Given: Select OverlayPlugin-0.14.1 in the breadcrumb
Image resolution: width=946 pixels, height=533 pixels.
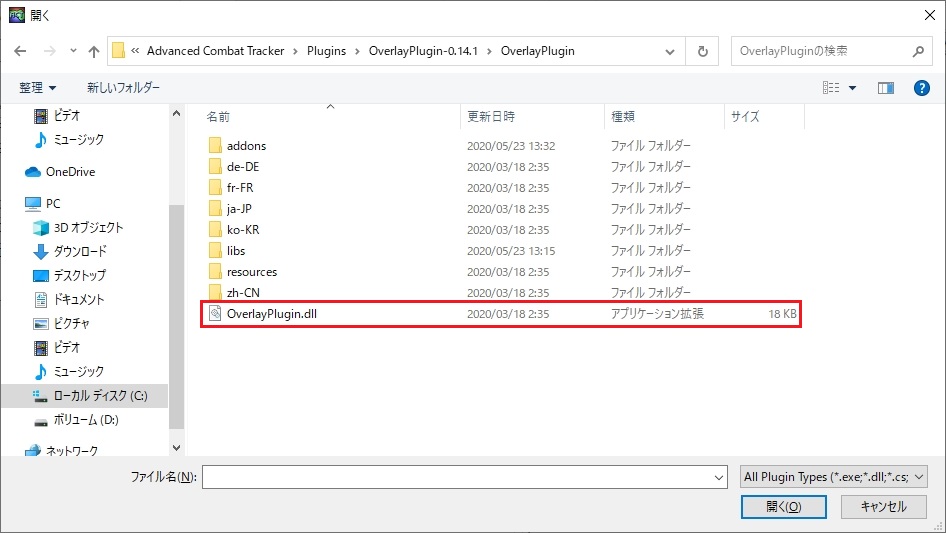Looking at the screenshot, I should [x=423, y=51].
